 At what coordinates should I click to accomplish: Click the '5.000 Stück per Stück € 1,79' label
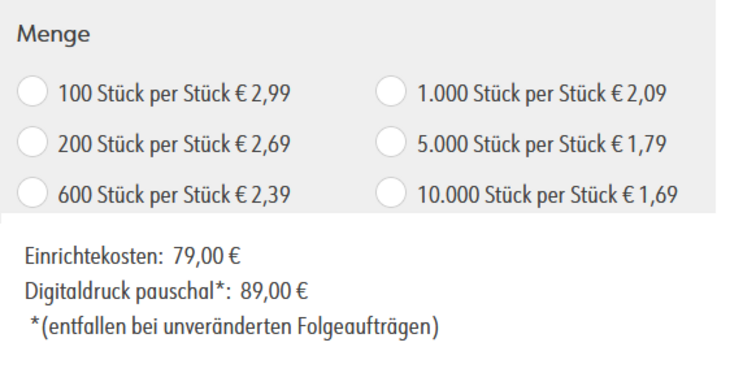pyautogui.click(x=542, y=144)
